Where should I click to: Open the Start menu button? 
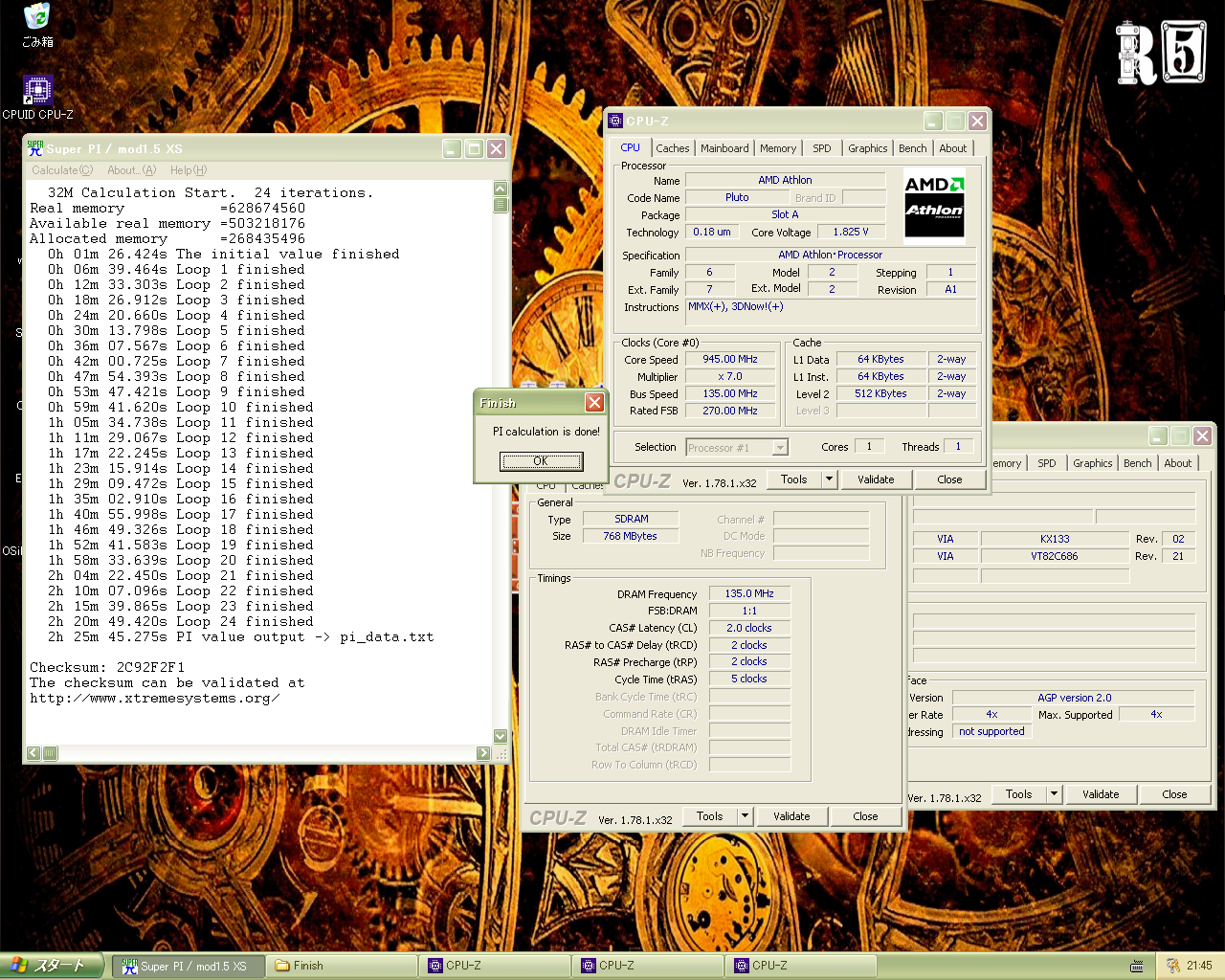[x=52, y=966]
